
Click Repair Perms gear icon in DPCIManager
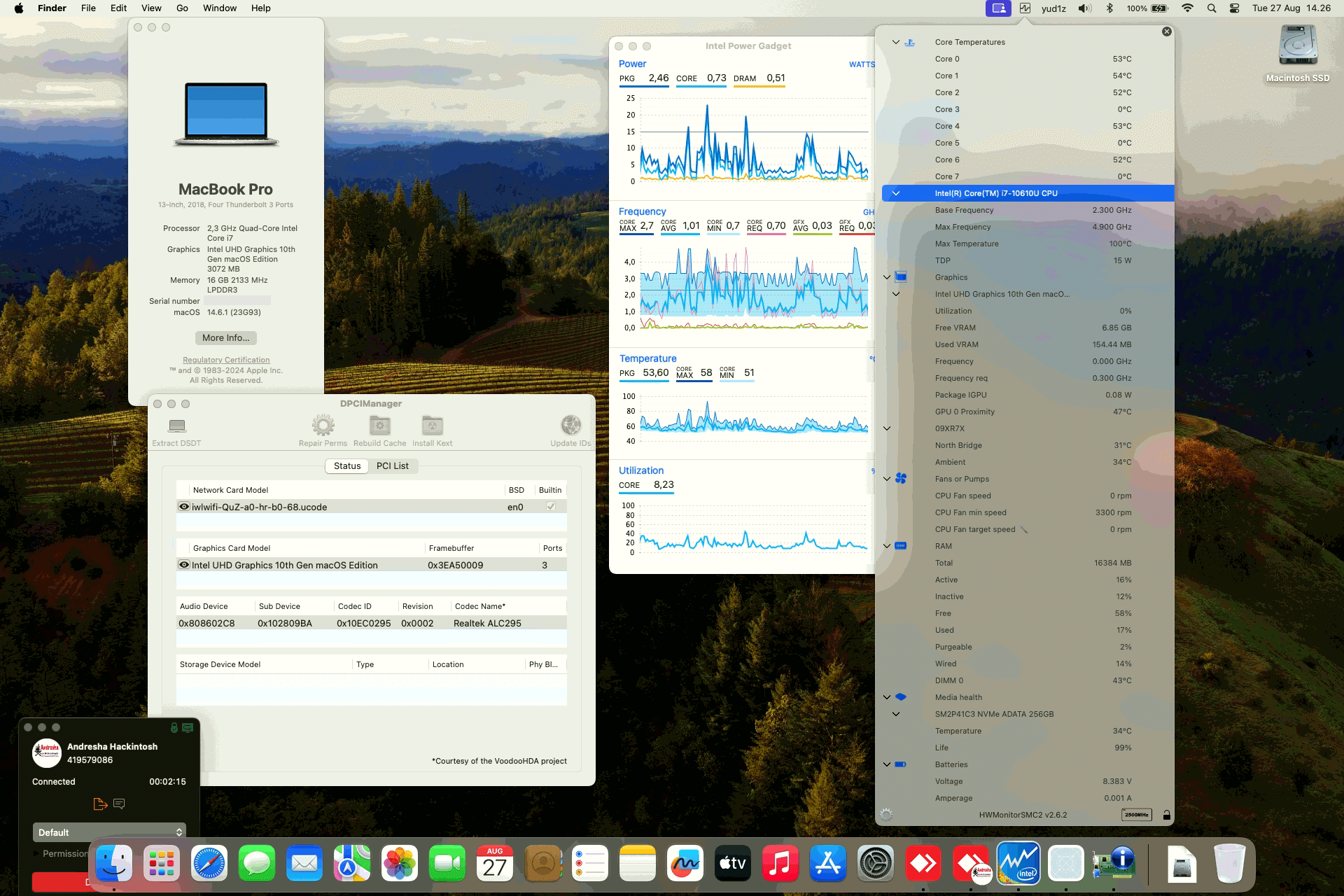point(323,426)
